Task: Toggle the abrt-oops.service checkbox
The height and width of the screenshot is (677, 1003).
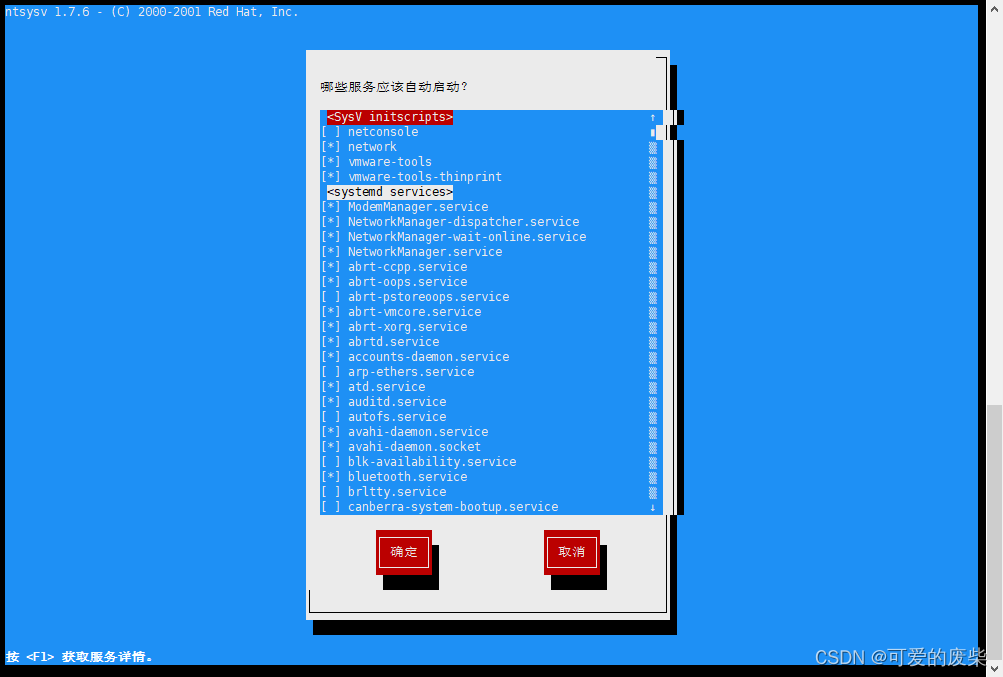Action: [x=331, y=282]
